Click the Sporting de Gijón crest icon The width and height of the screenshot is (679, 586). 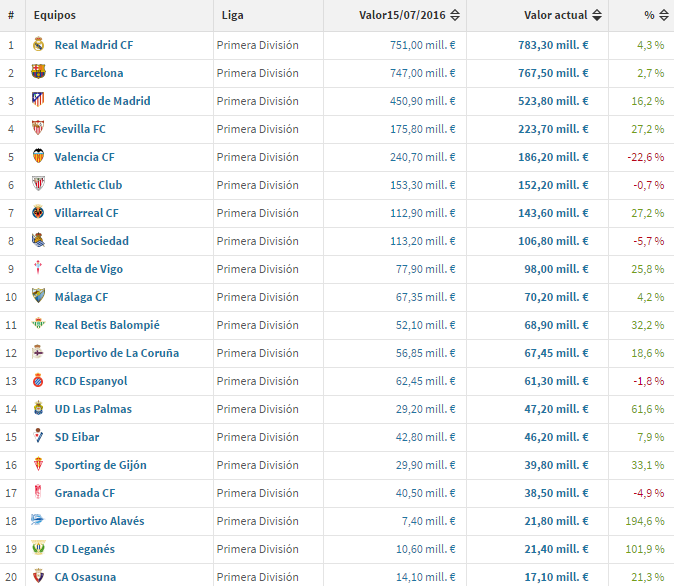pyautogui.click(x=39, y=464)
